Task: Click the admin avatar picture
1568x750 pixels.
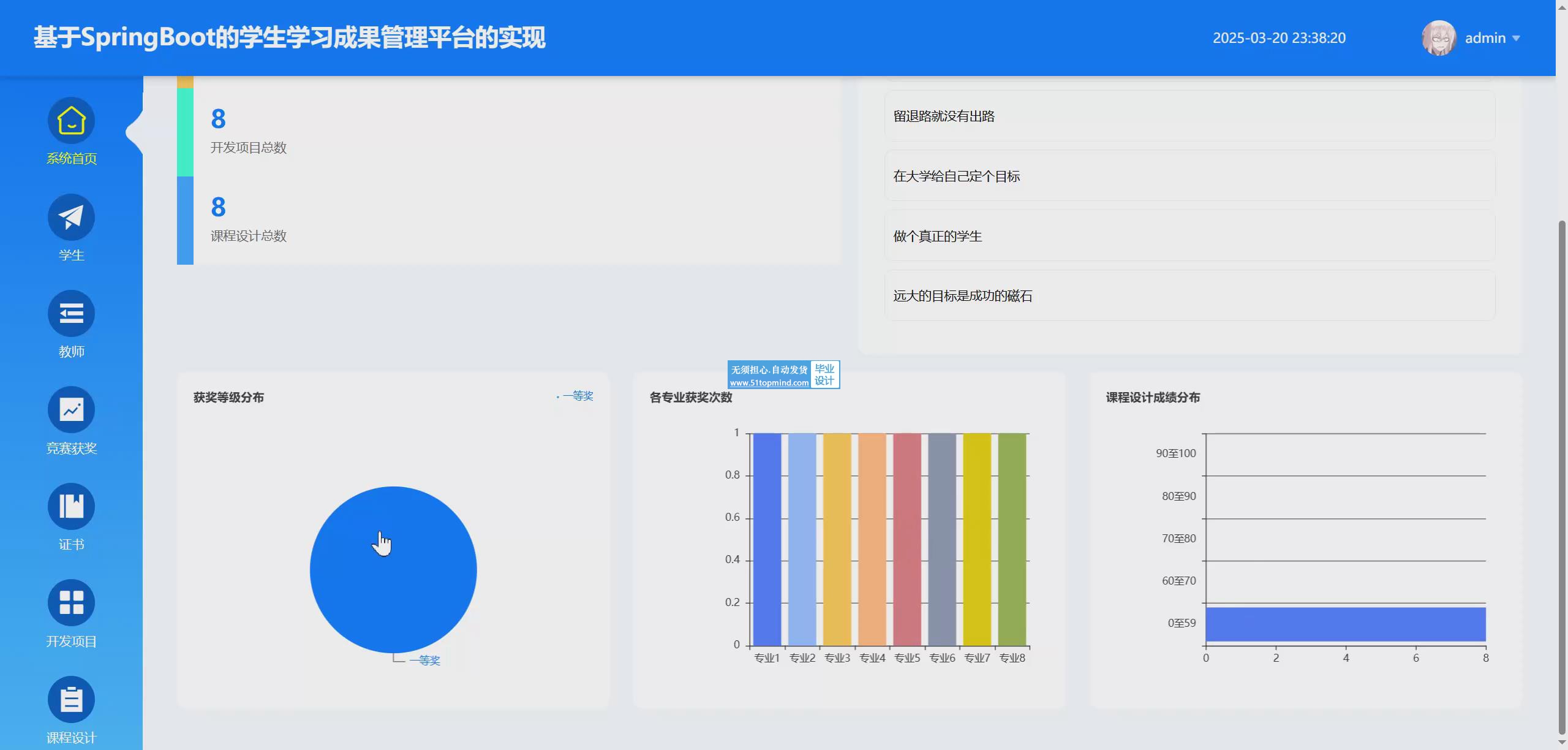Action: coord(1438,38)
